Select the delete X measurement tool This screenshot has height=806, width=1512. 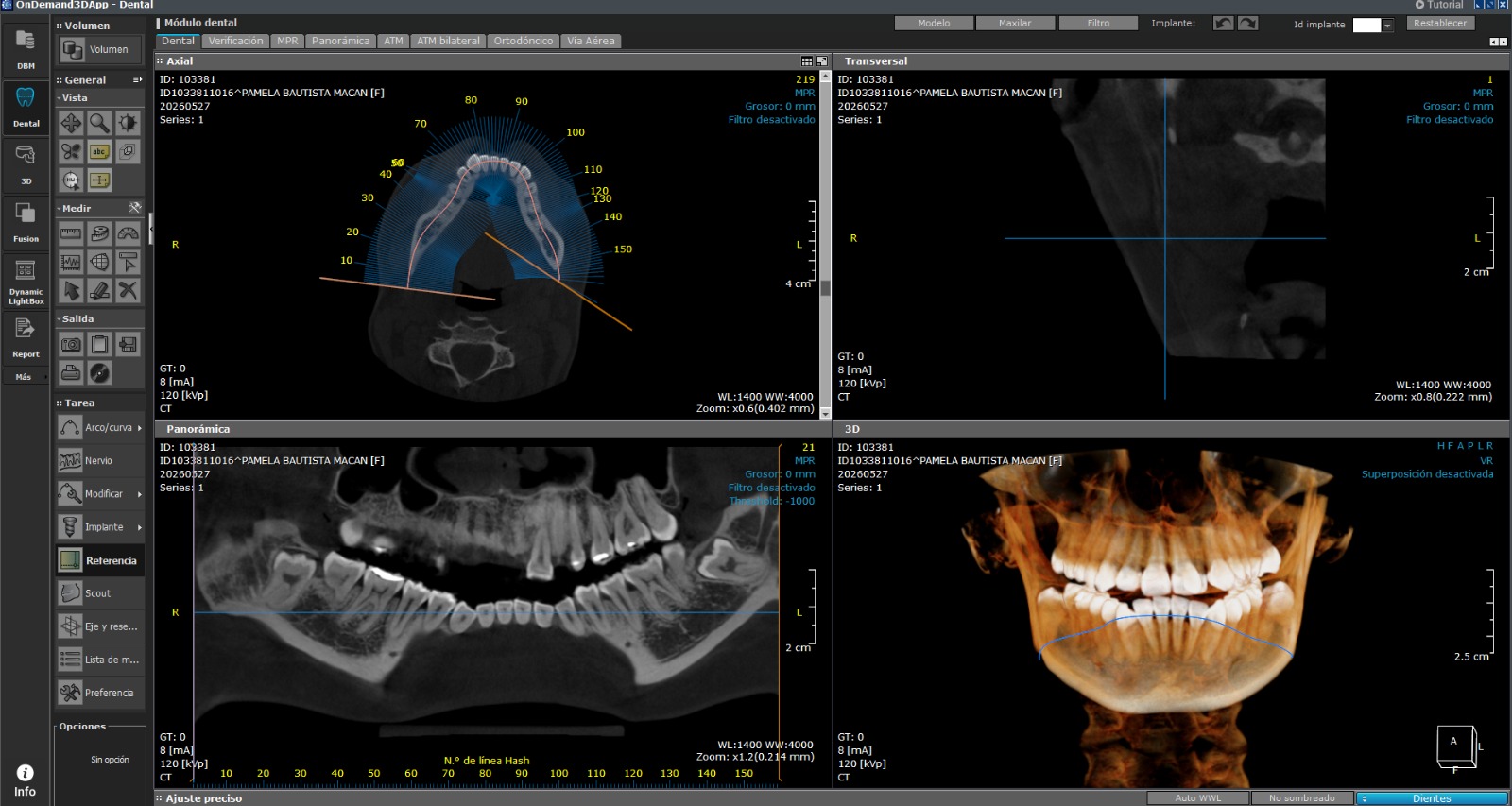[x=128, y=290]
